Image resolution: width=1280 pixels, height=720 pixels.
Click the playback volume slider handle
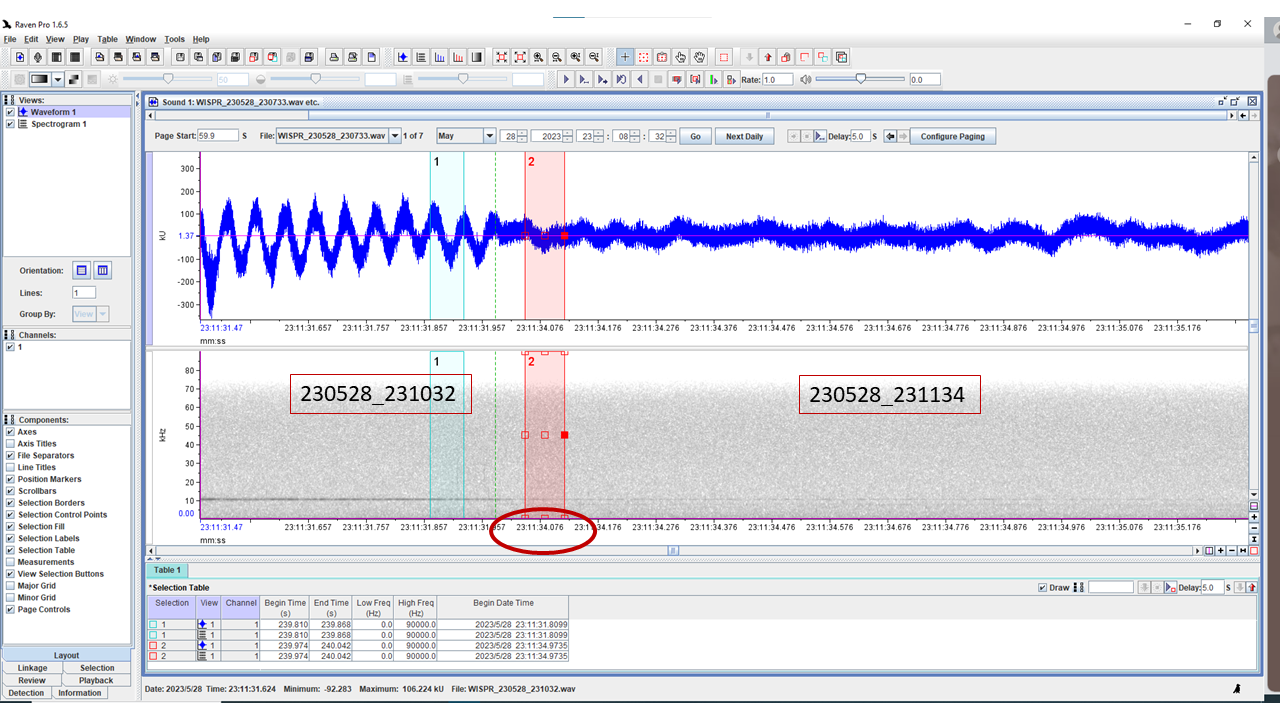coord(861,79)
